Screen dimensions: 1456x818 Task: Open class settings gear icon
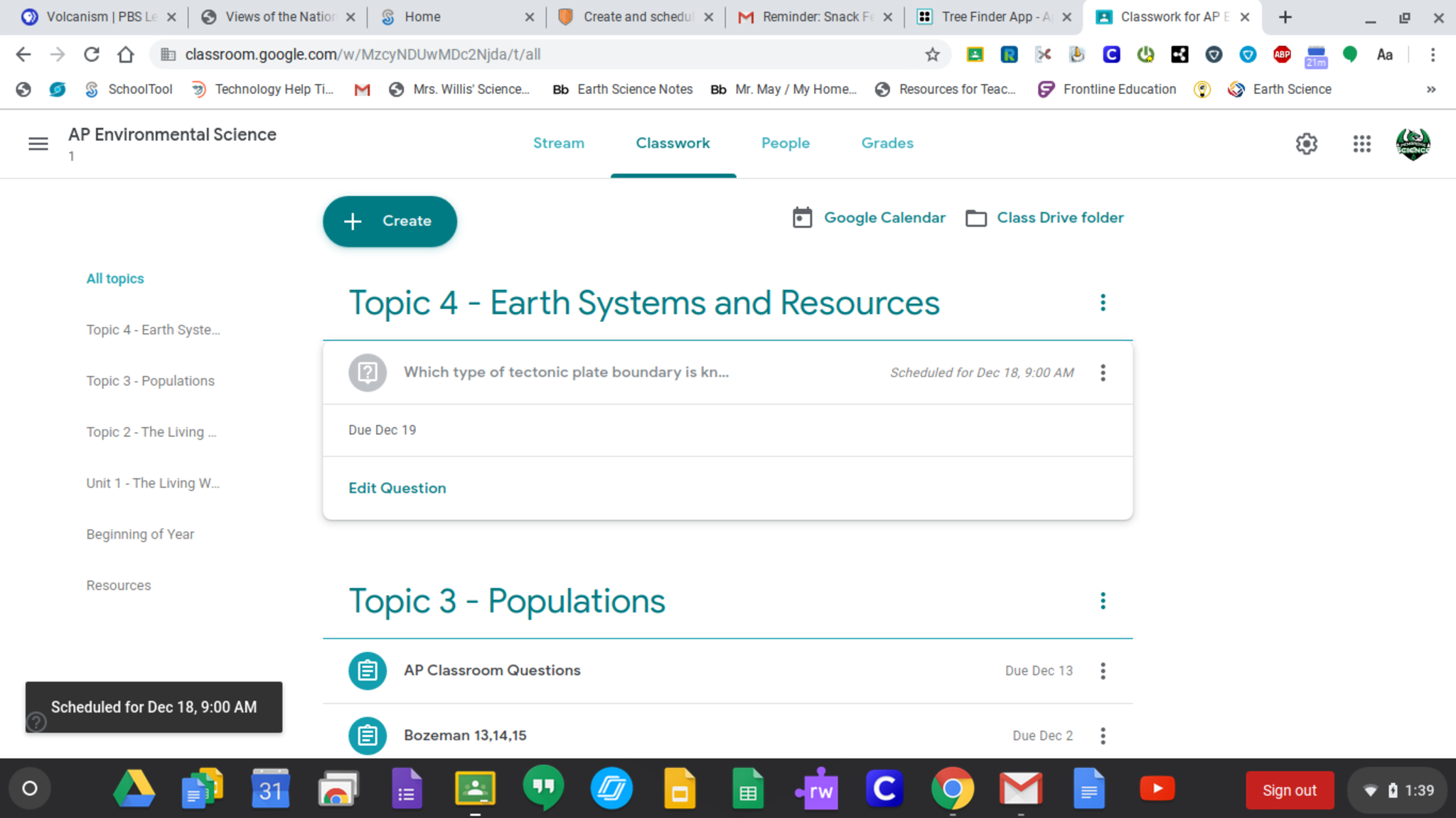tap(1306, 144)
